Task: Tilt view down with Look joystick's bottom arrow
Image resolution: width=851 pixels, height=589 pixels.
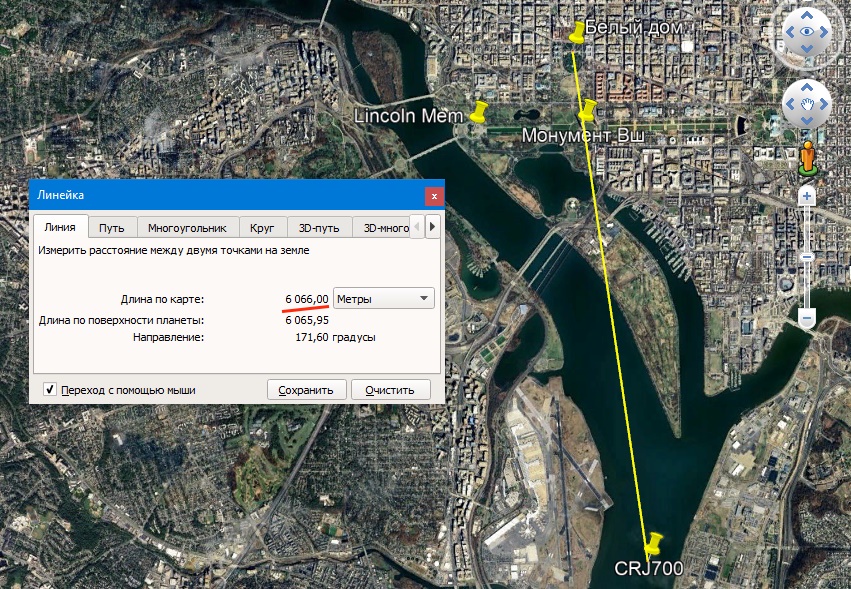Action: [806, 49]
